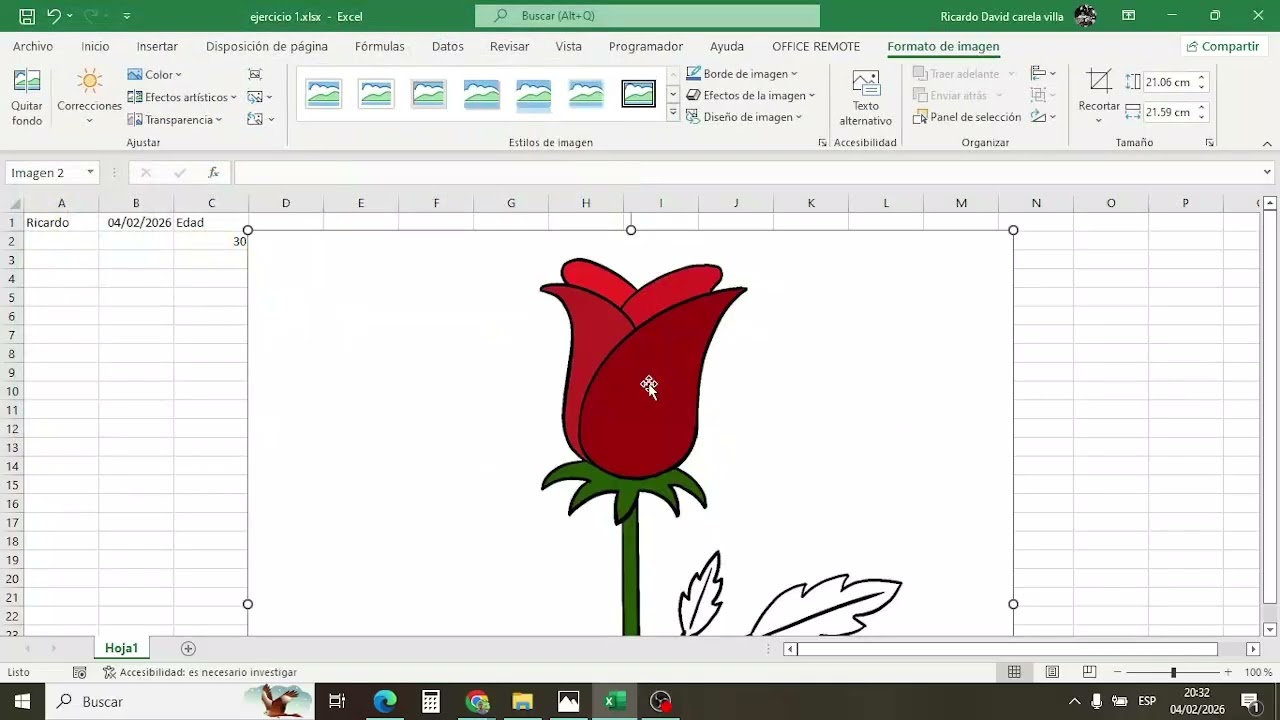Viewport: 1280px width, 720px height.
Task: Select column header N
Action: pos(1036,203)
